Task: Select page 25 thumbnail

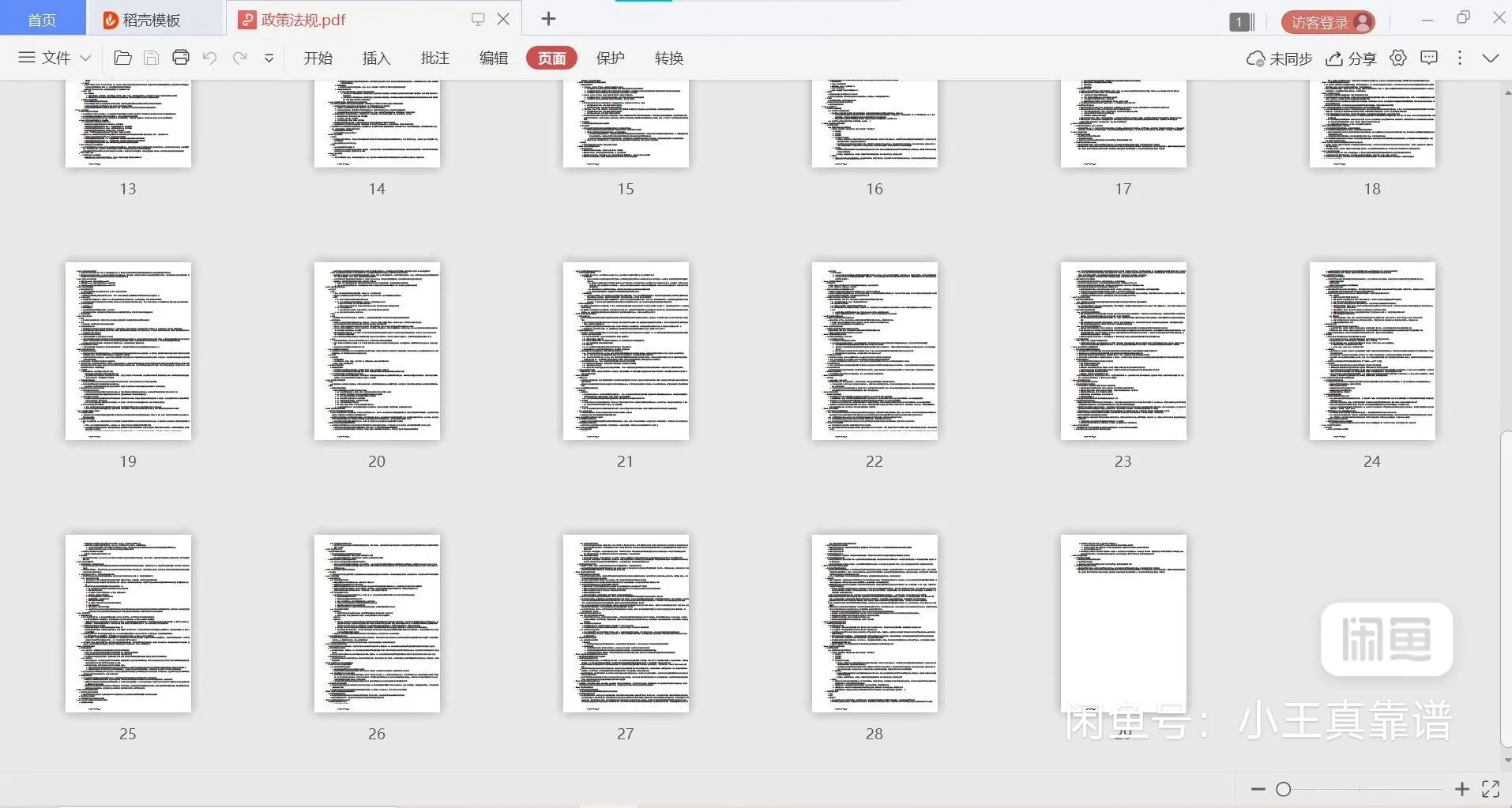Action: click(128, 624)
